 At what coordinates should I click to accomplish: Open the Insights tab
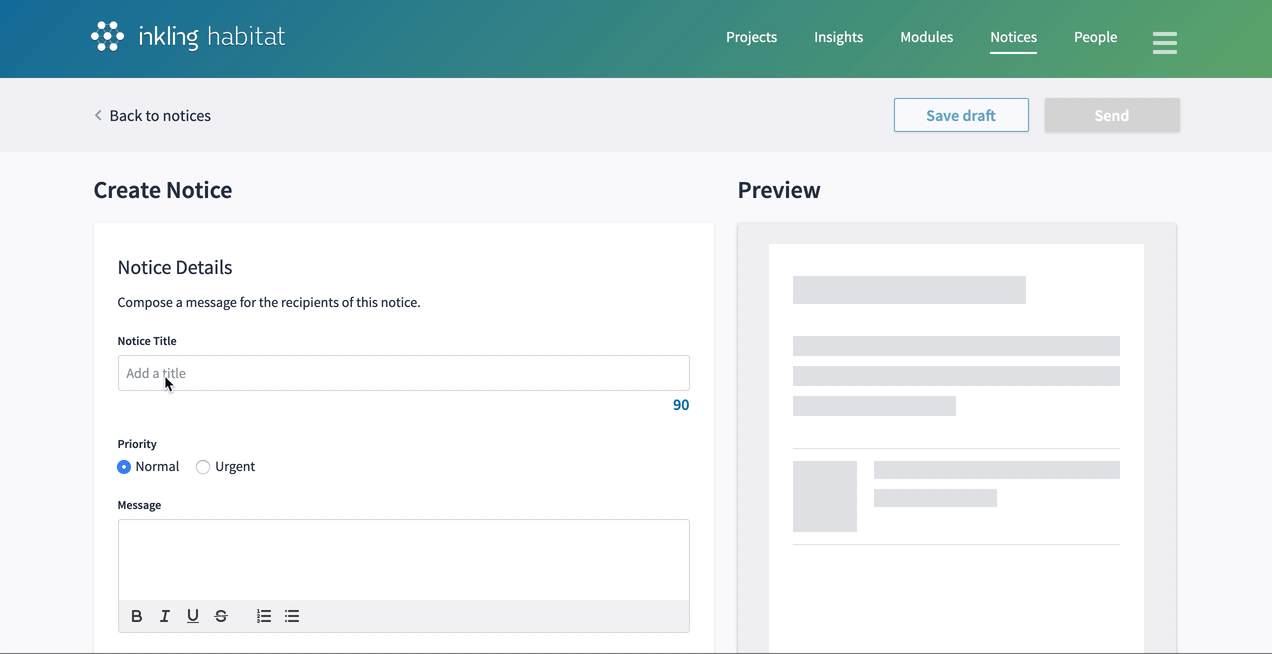pos(838,37)
